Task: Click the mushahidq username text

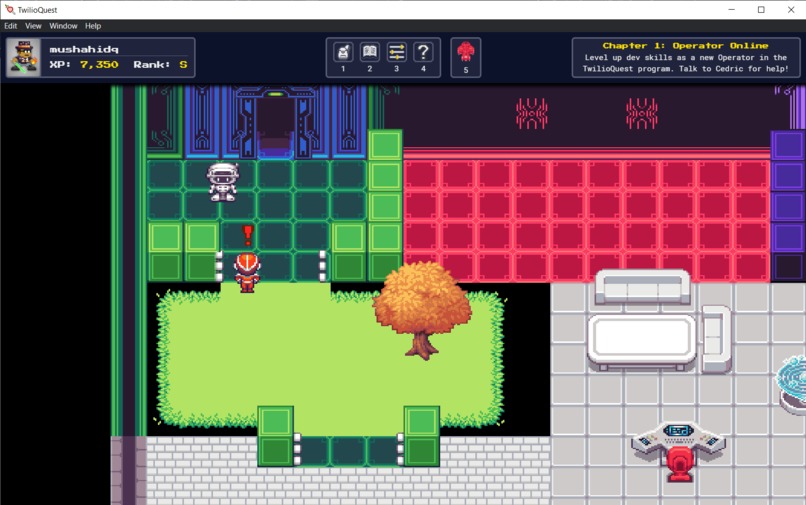Action: click(84, 49)
